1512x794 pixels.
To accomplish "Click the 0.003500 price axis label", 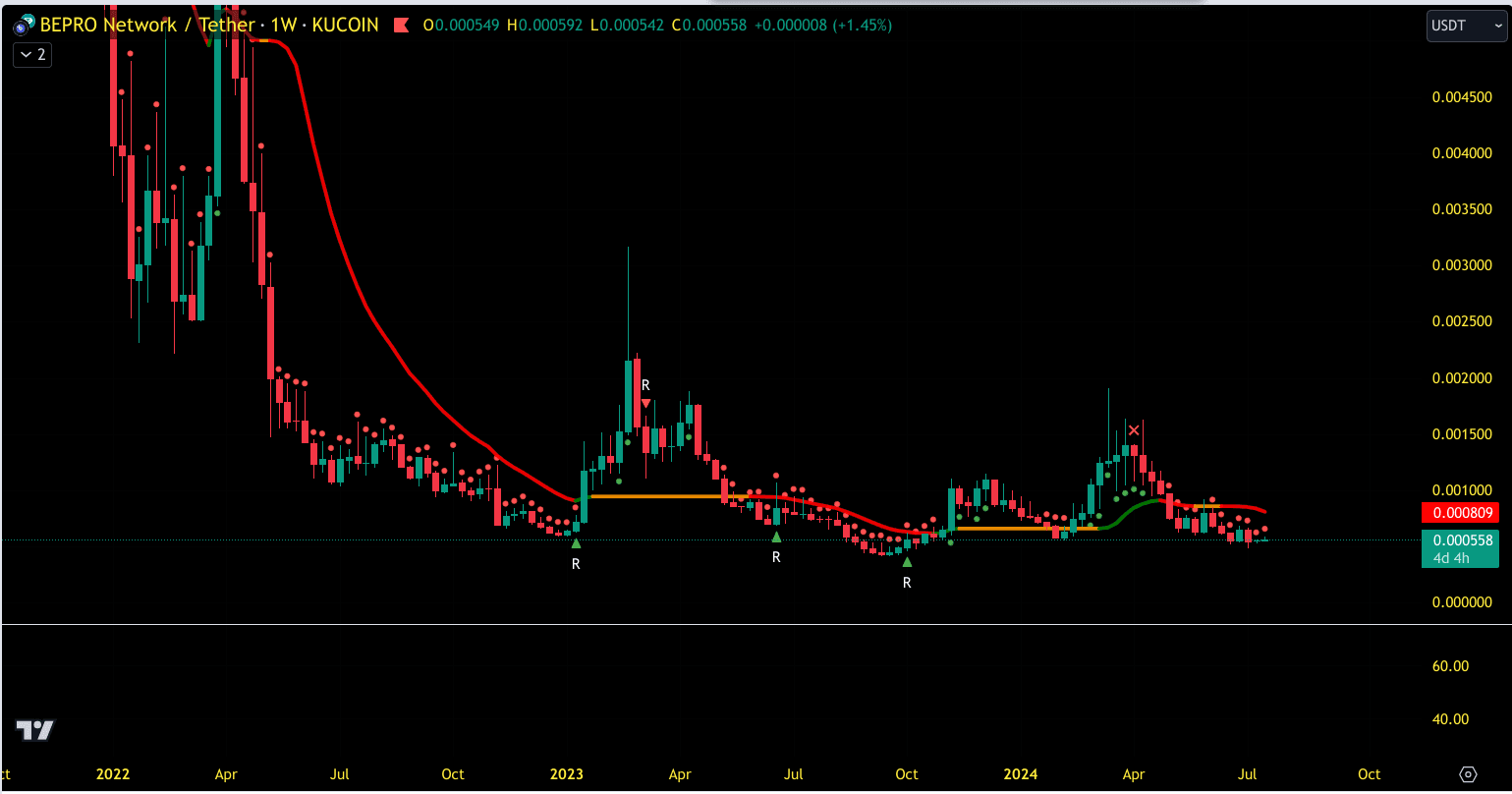I will [1463, 208].
